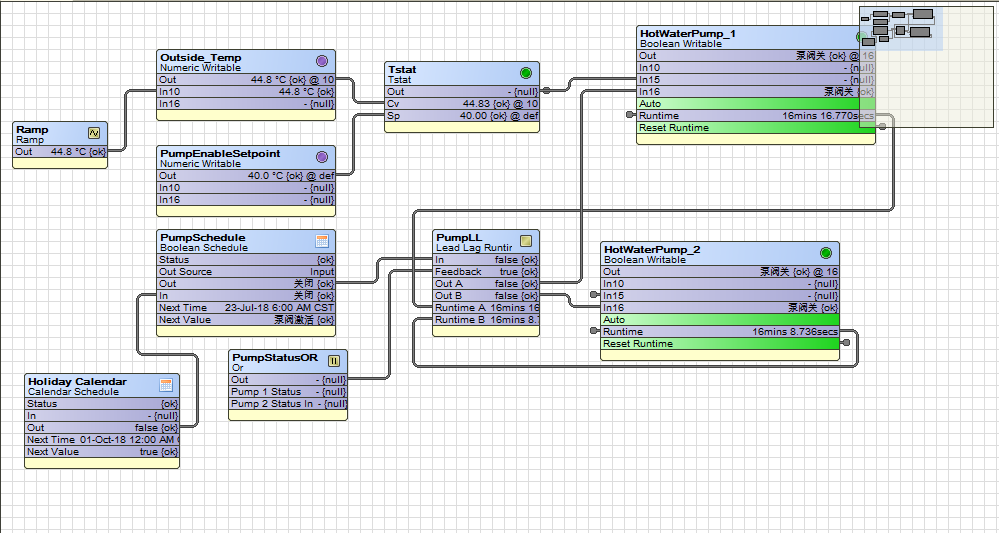
Task: Click the Tstat green status circle icon
Action: [526, 73]
